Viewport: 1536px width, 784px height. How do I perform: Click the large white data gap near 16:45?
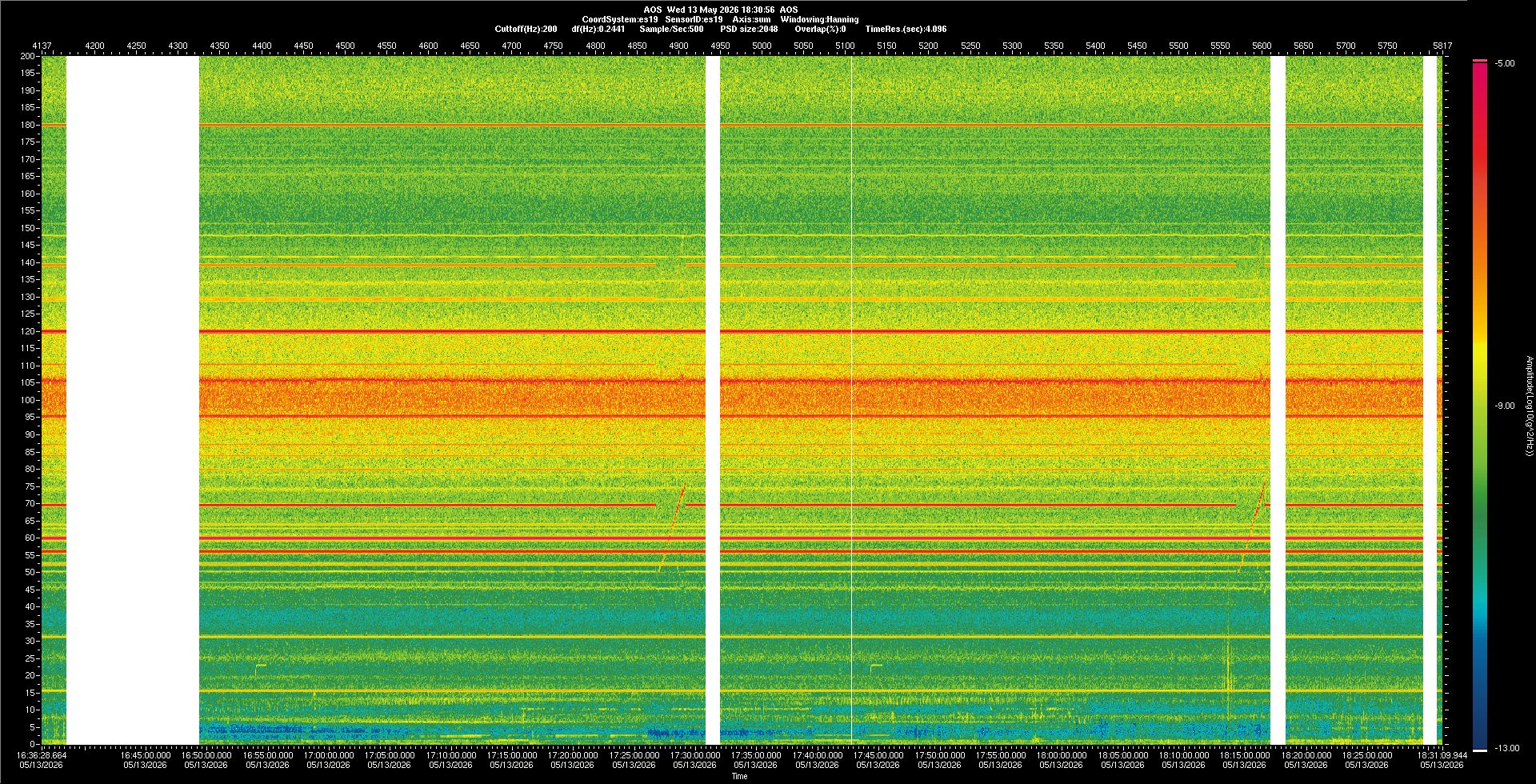[133, 400]
